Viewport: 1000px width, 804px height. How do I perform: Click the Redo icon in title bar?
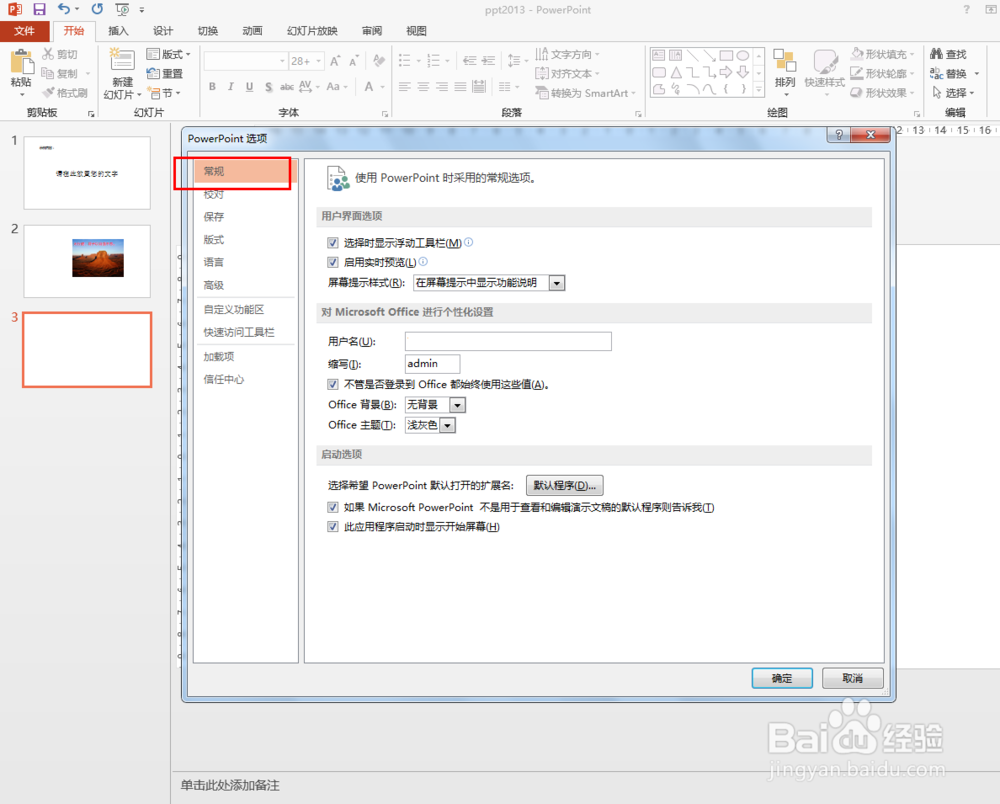(x=97, y=9)
